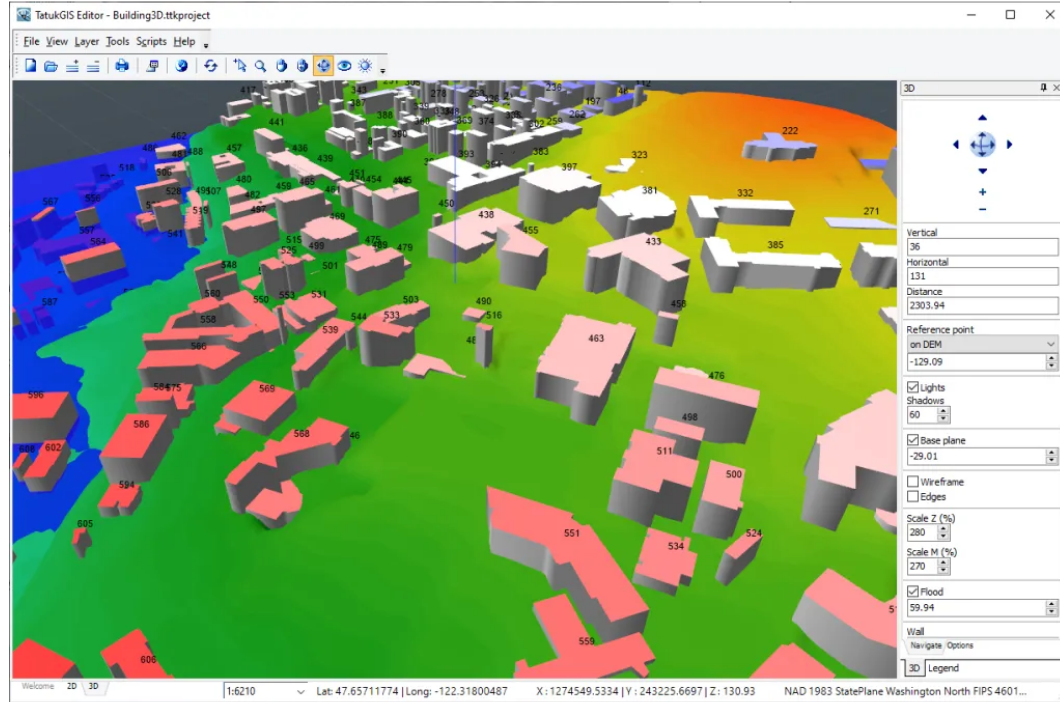Open the Reference point 'on DEM' dropdown
This screenshot has width=1060, height=702.
pos(980,344)
